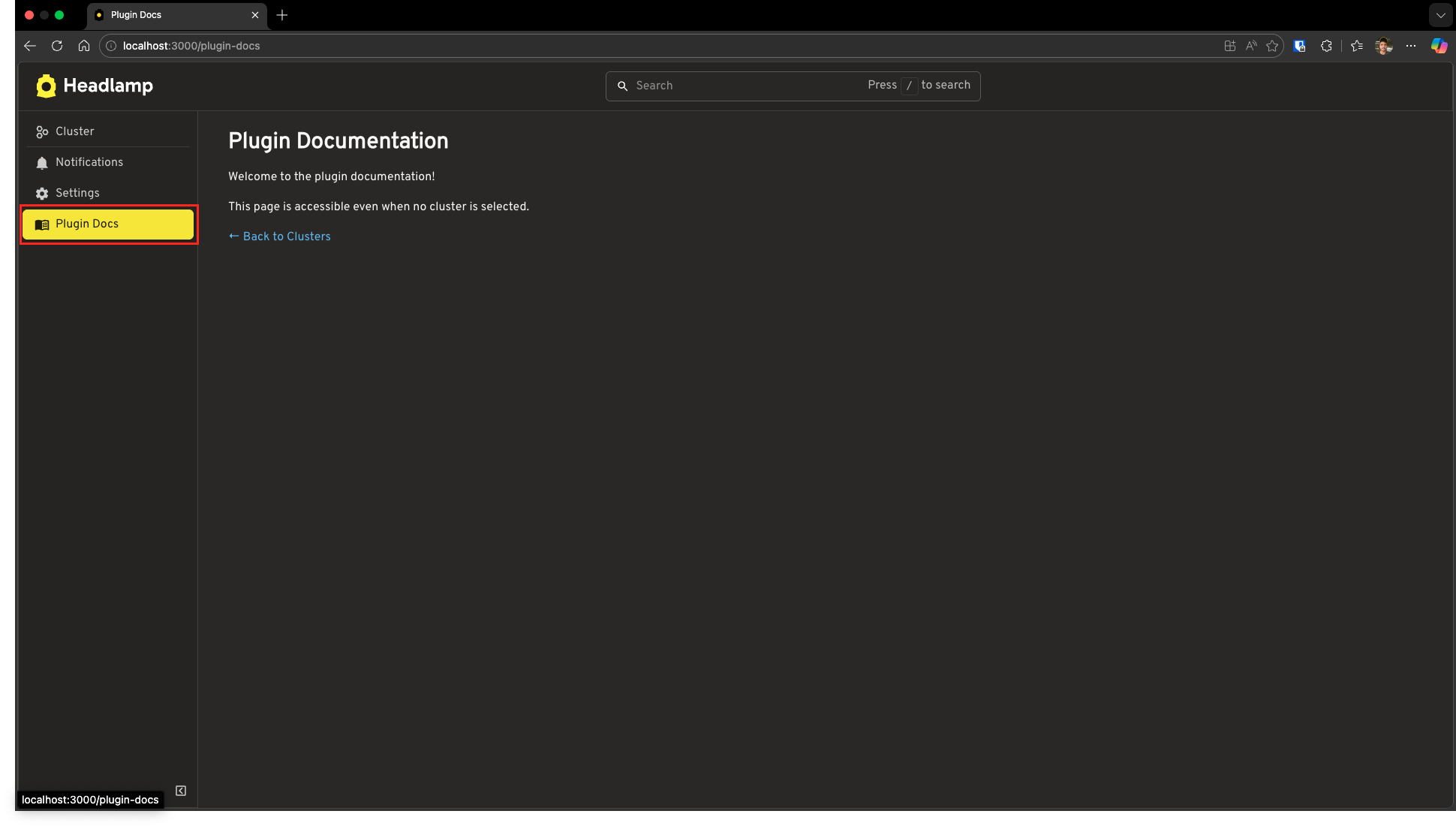This screenshot has height=829, width=1456.
Task: Select the Cluster icon in the sidebar
Action: (41, 131)
